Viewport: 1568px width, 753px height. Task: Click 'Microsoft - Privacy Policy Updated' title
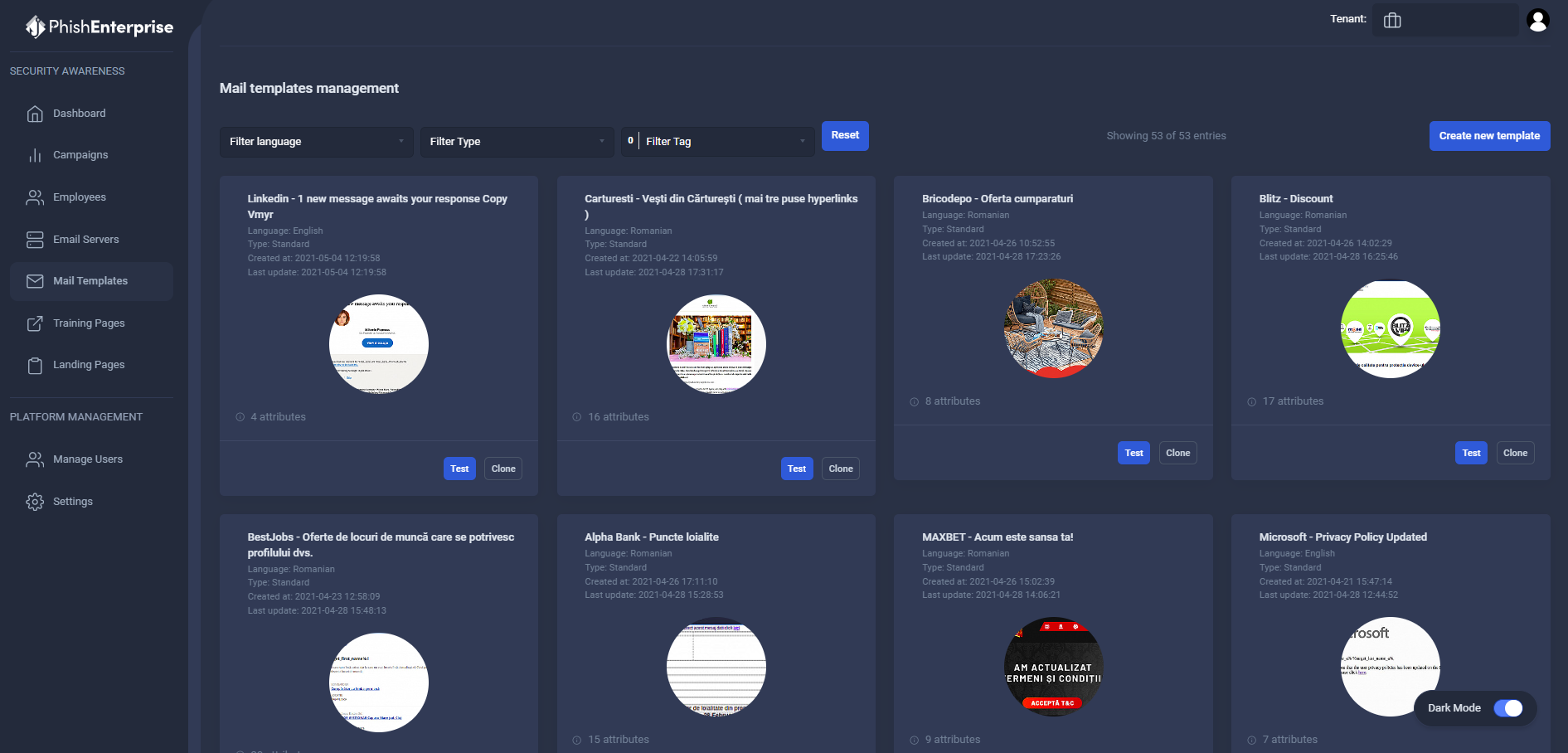(1343, 537)
